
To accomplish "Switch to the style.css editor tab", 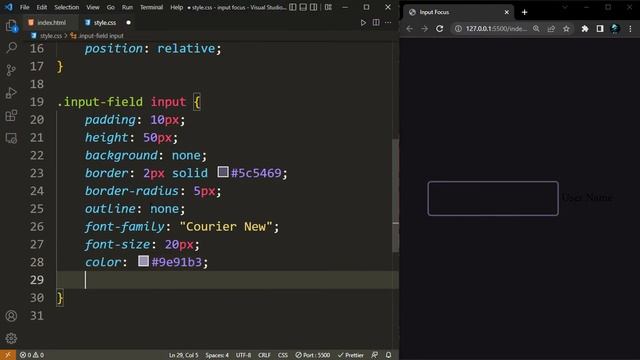I will pyautogui.click(x=105, y=22).
